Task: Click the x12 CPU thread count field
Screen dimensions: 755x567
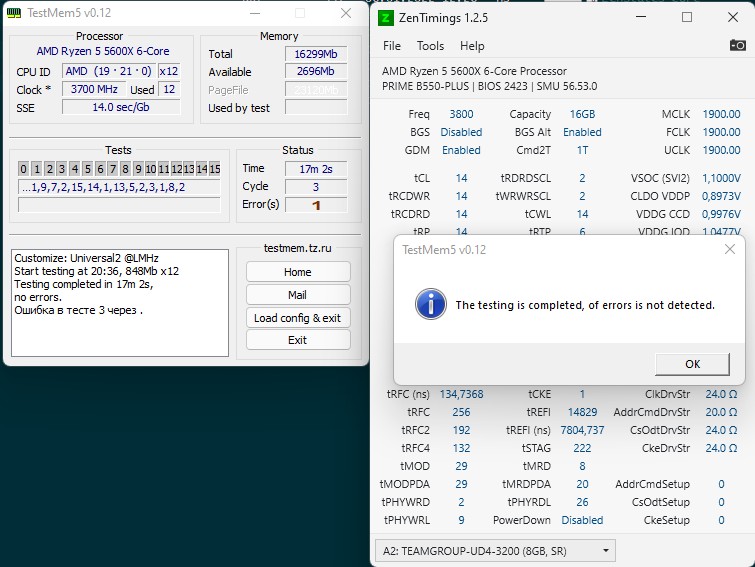Action: pos(169,71)
